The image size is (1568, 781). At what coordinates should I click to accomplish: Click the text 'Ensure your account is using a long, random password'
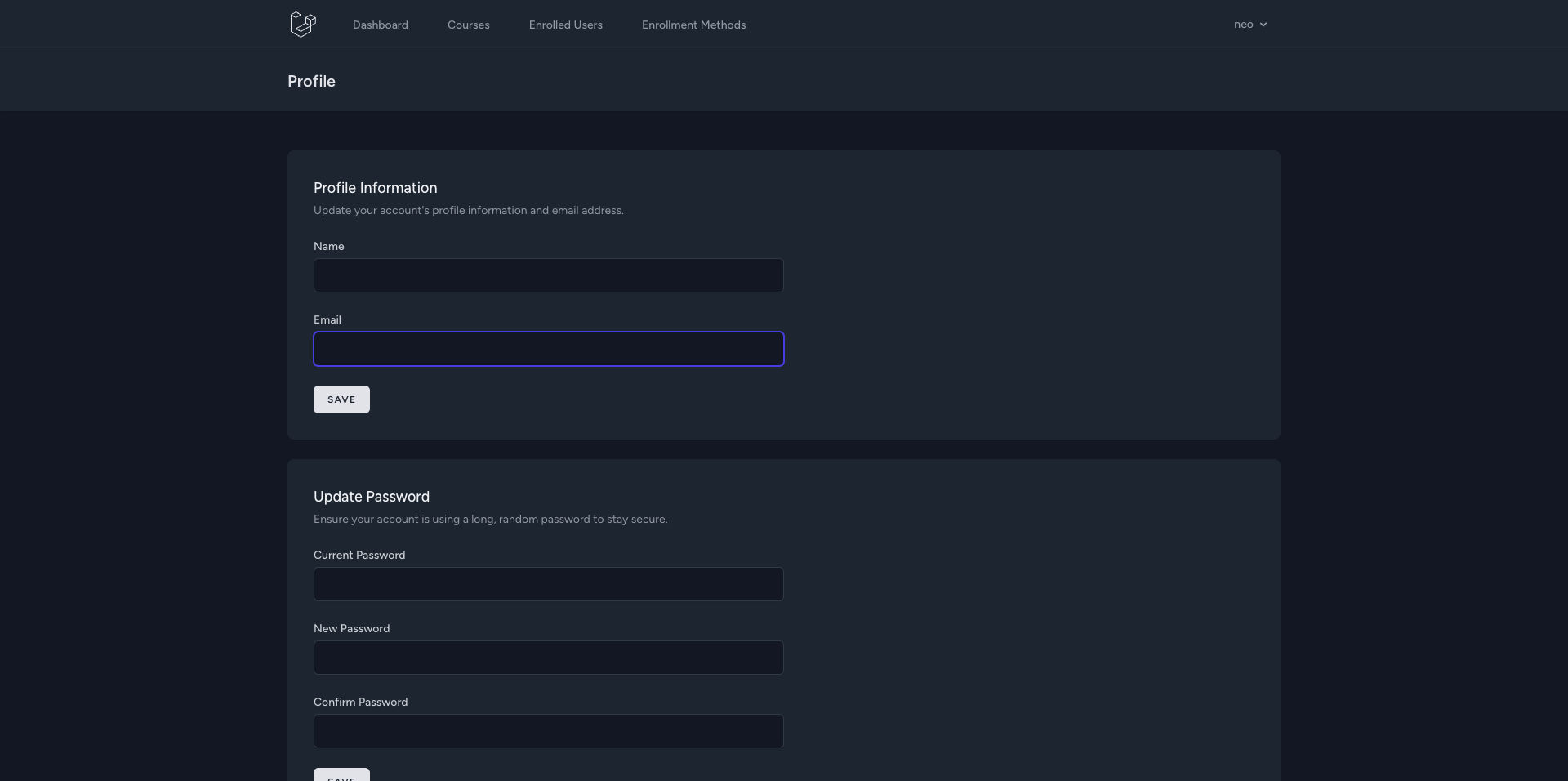tap(452, 520)
